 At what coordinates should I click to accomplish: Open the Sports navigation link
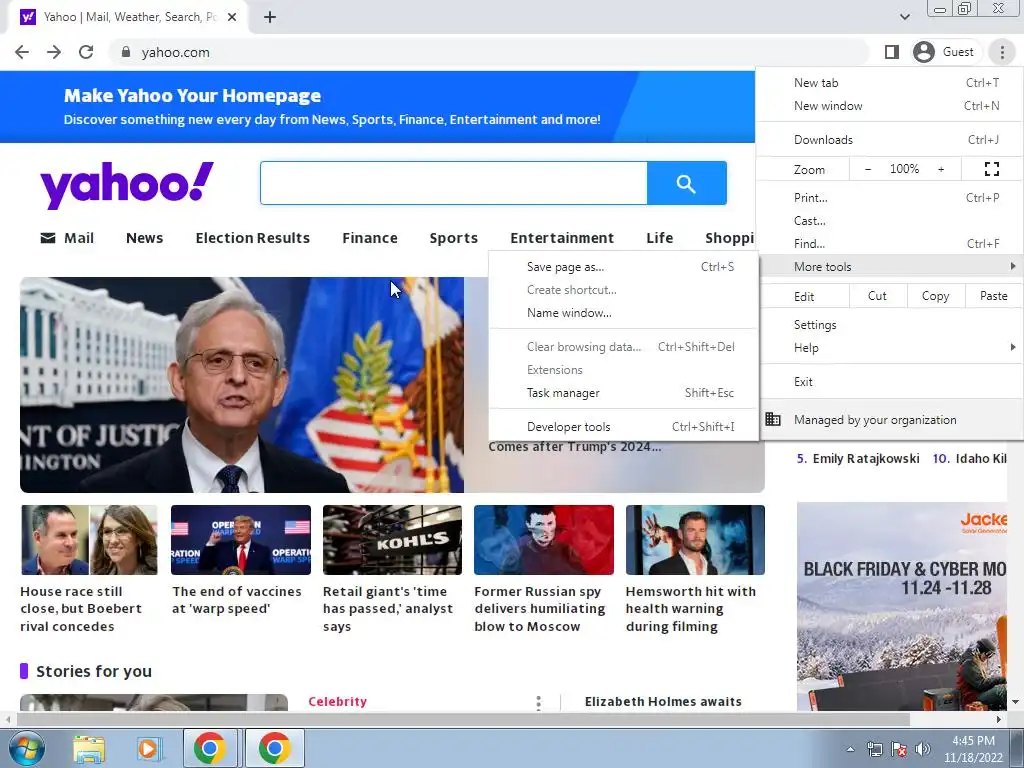tap(454, 238)
